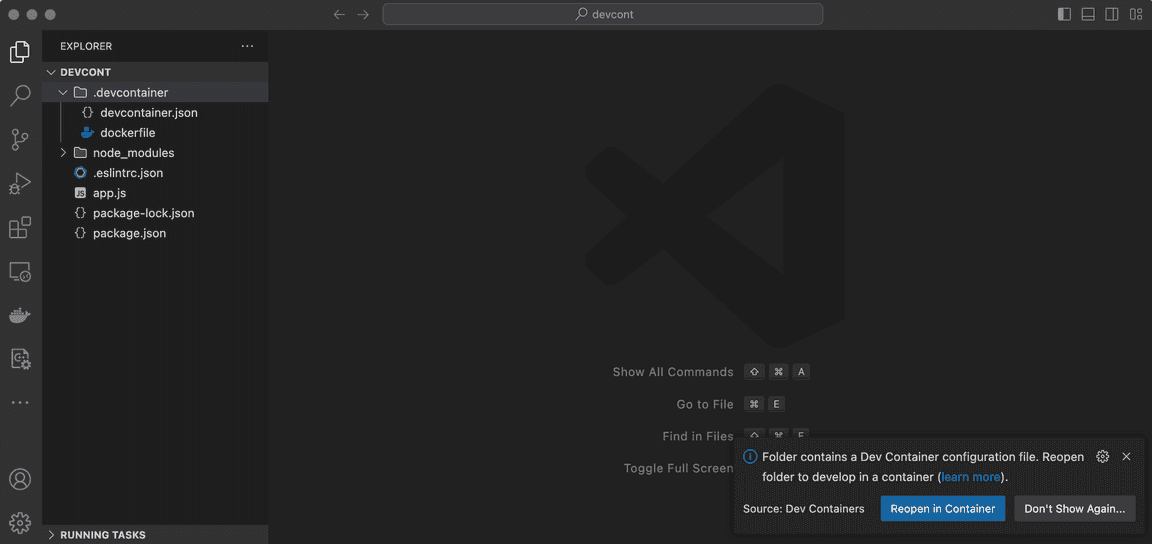Open the activity bar icon below Docker

click(x=20, y=359)
